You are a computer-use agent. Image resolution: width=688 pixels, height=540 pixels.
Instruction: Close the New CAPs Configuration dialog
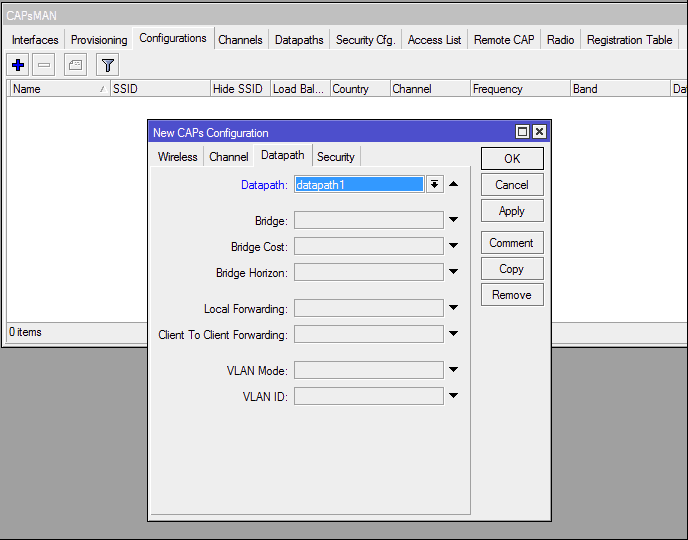pyautogui.click(x=539, y=132)
